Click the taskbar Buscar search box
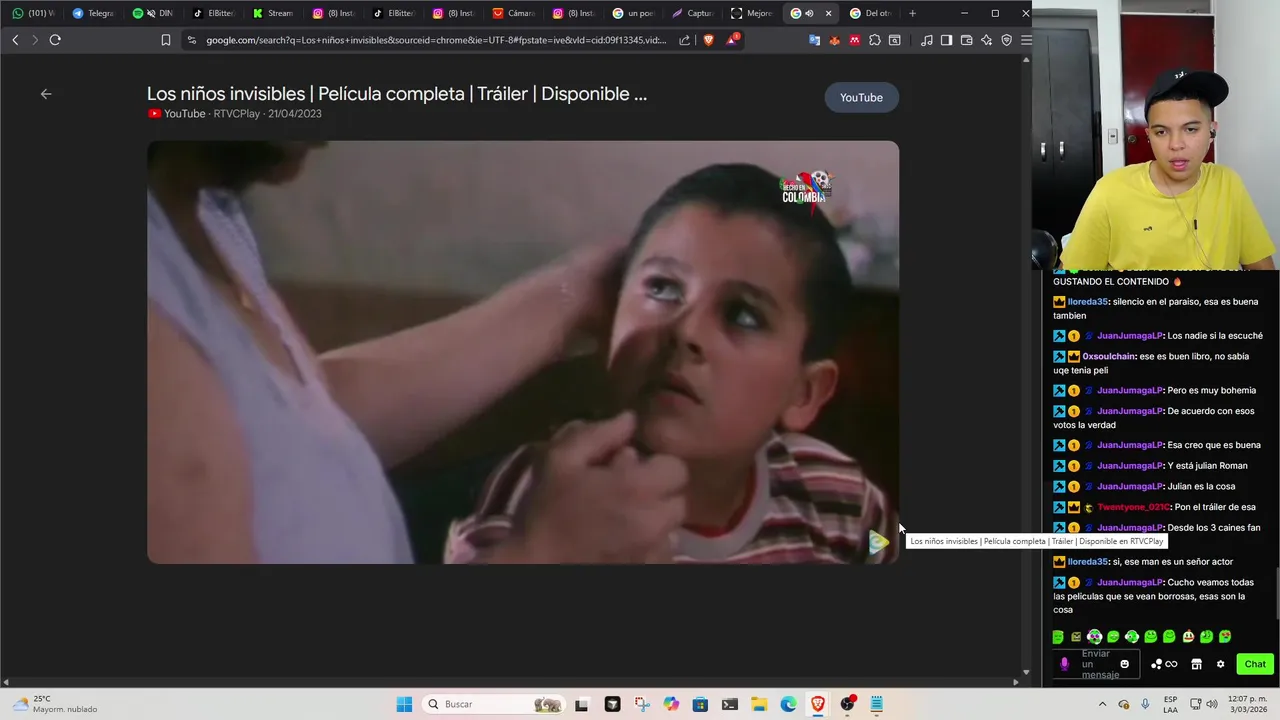The image size is (1280, 720). tap(493, 704)
